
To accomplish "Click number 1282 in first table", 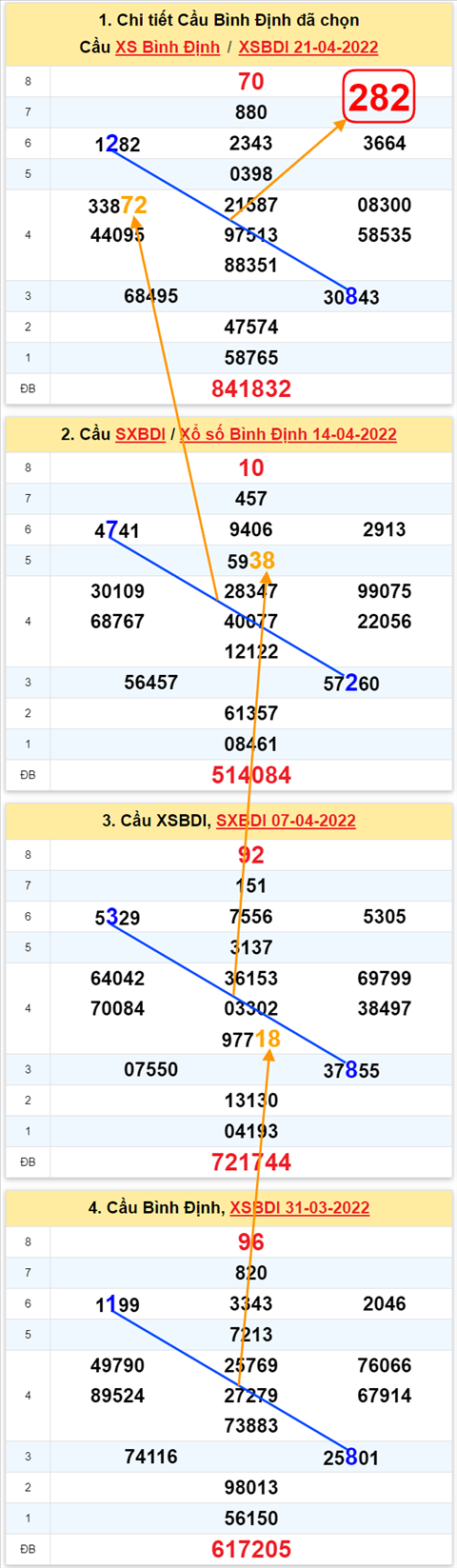I will (117, 144).
